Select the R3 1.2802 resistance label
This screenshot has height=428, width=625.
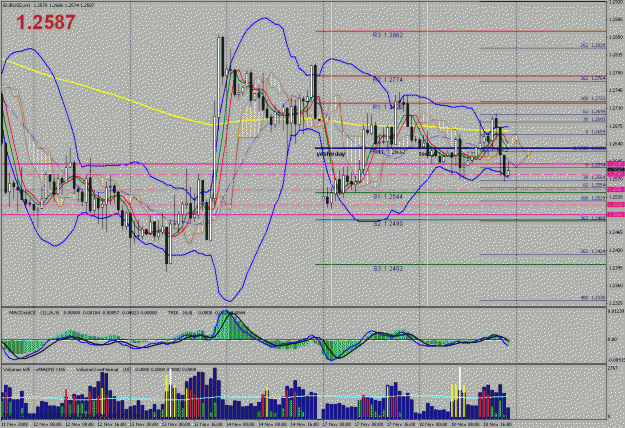tap(388, 35)
